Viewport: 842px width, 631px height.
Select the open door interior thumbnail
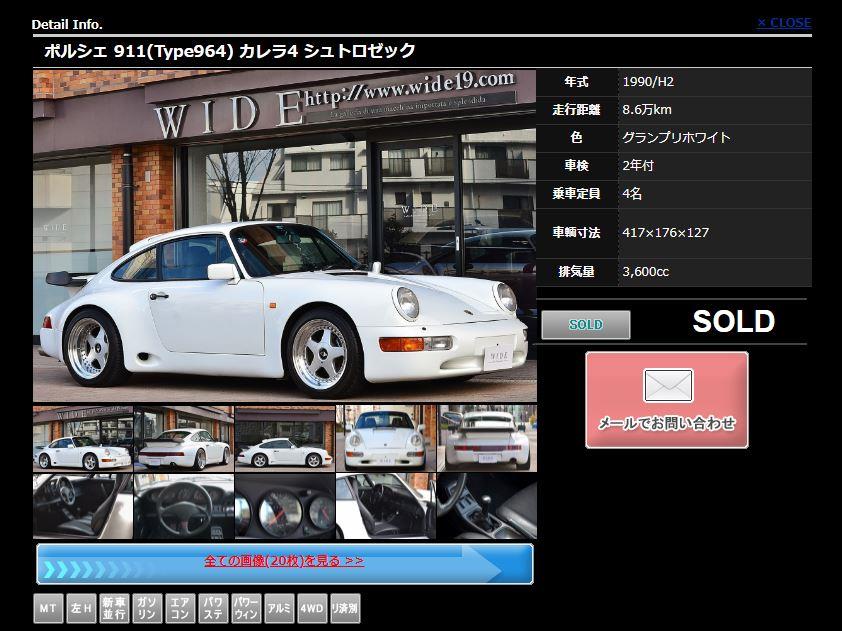tap(386, 506)
